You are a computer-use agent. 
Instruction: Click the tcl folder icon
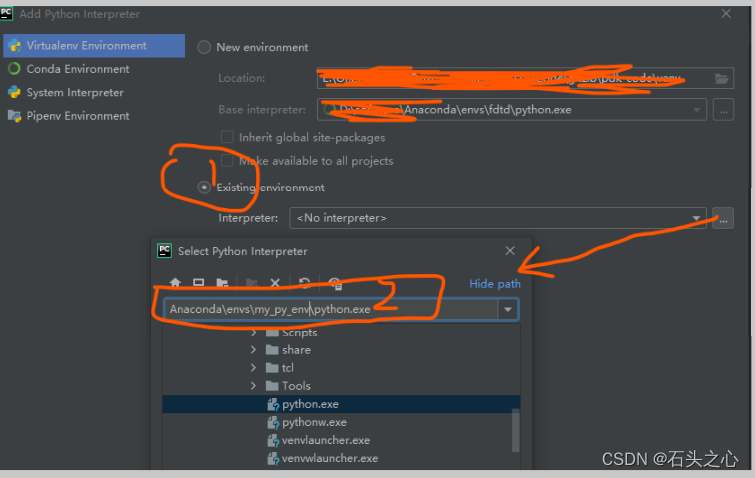(273, 368)
